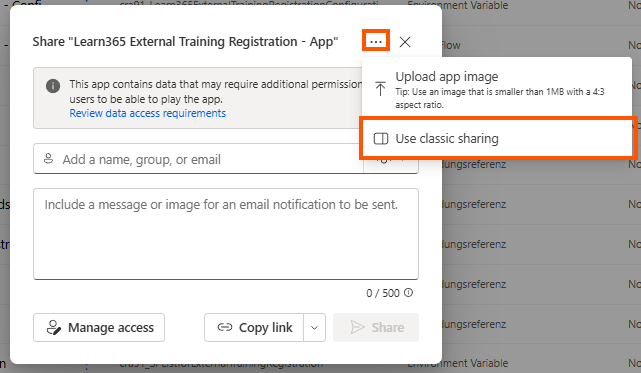
Task: Click the info icon in permissions notice
Action: click(53, 86)
